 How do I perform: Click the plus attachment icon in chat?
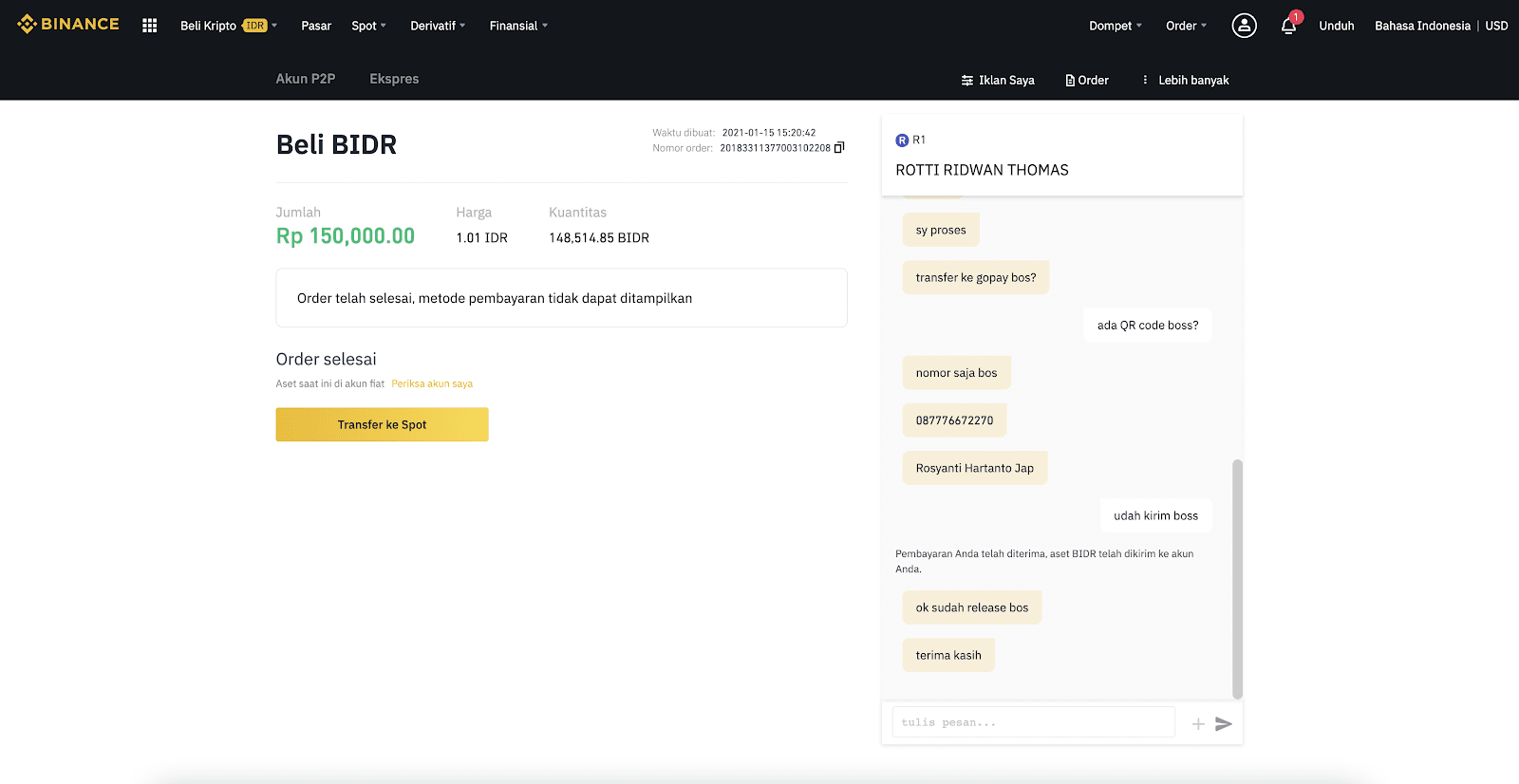point(1198,723)
